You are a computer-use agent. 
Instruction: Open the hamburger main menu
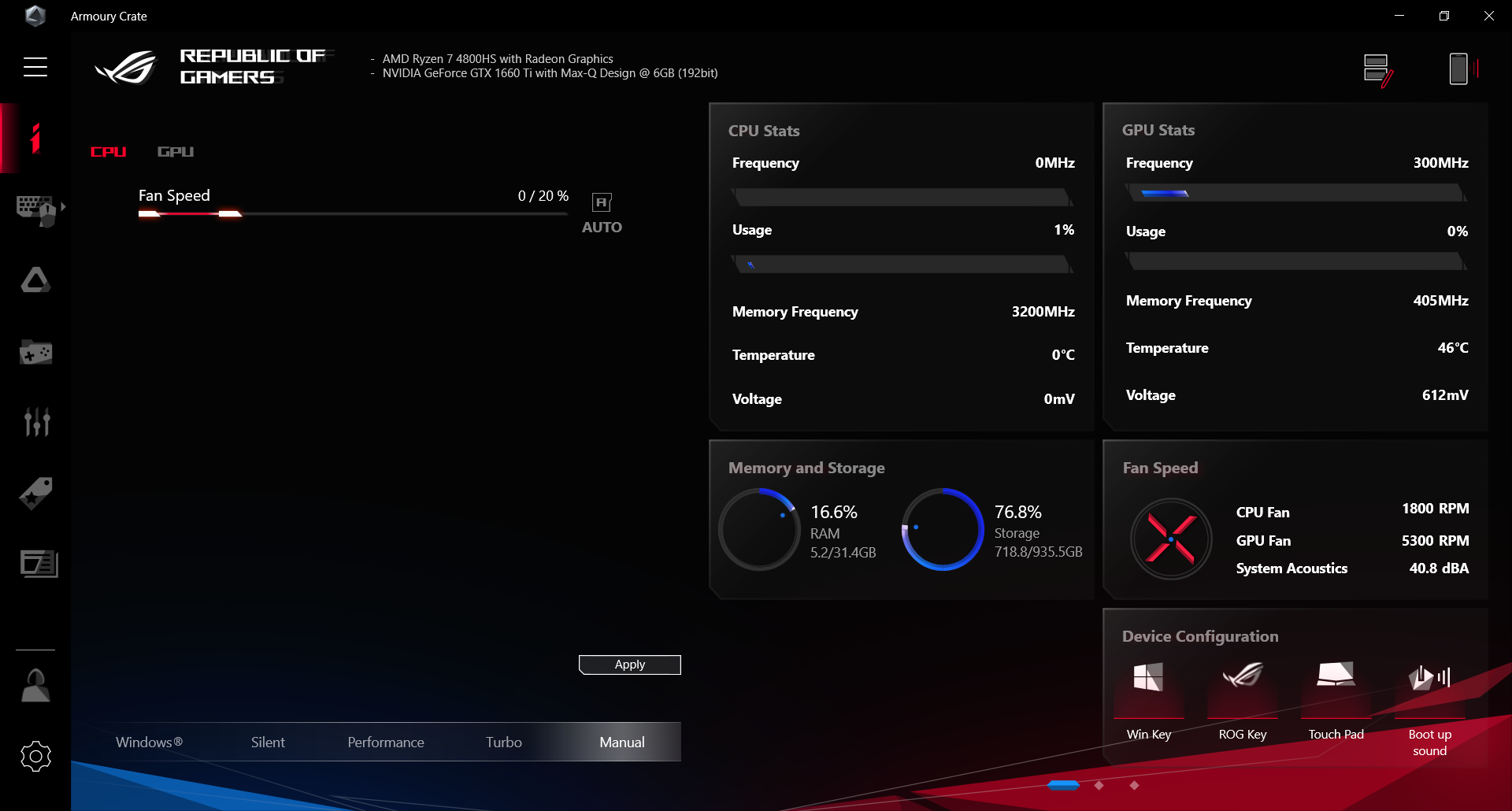click(x=35, y=67)
